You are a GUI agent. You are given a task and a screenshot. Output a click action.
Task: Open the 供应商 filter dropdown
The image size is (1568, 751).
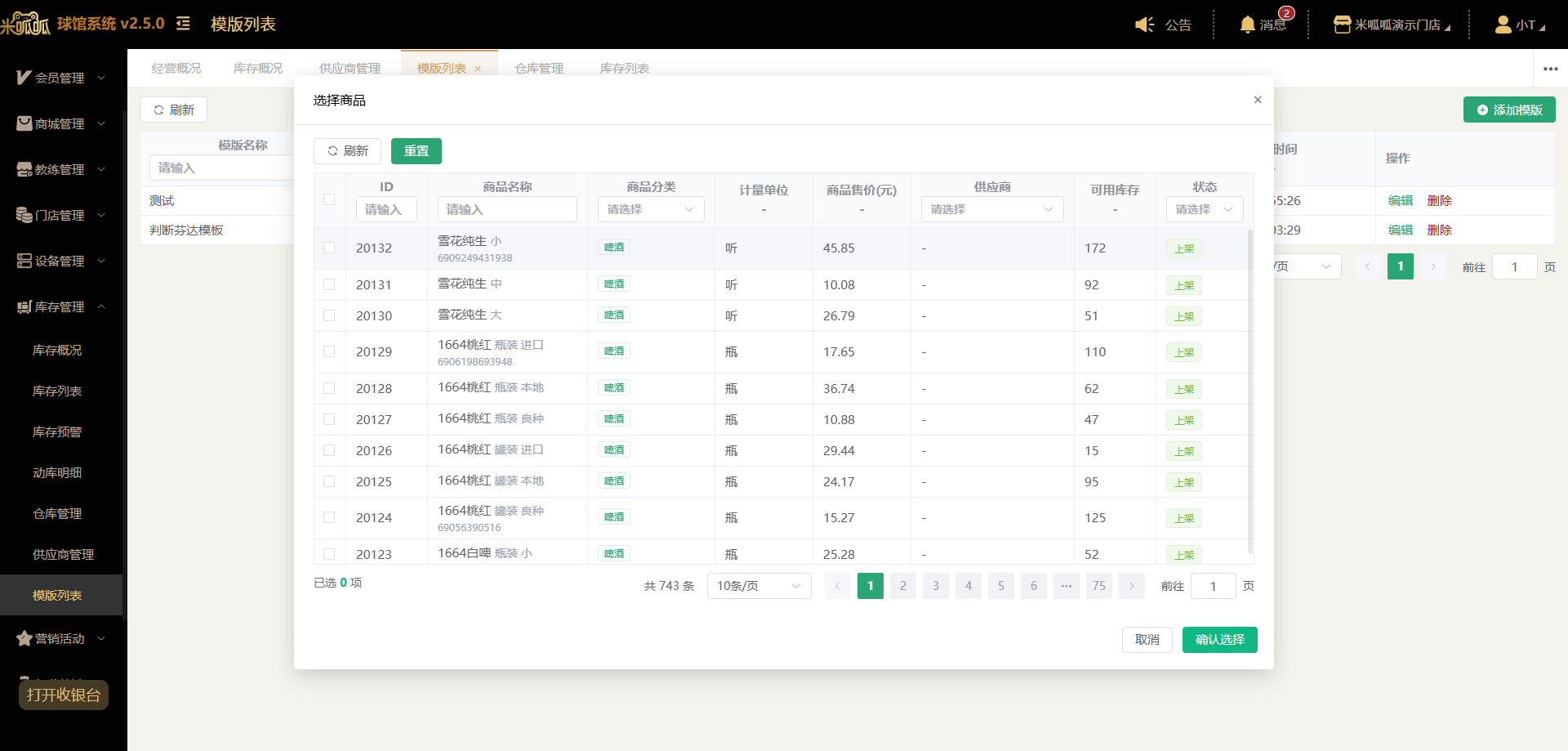[x=992, y=209]
